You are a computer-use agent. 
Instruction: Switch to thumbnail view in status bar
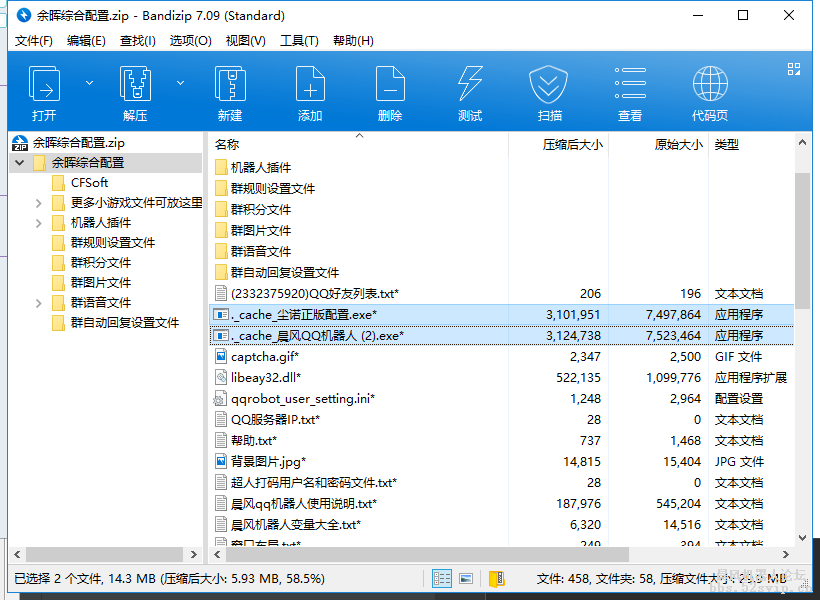coord(466,578)
